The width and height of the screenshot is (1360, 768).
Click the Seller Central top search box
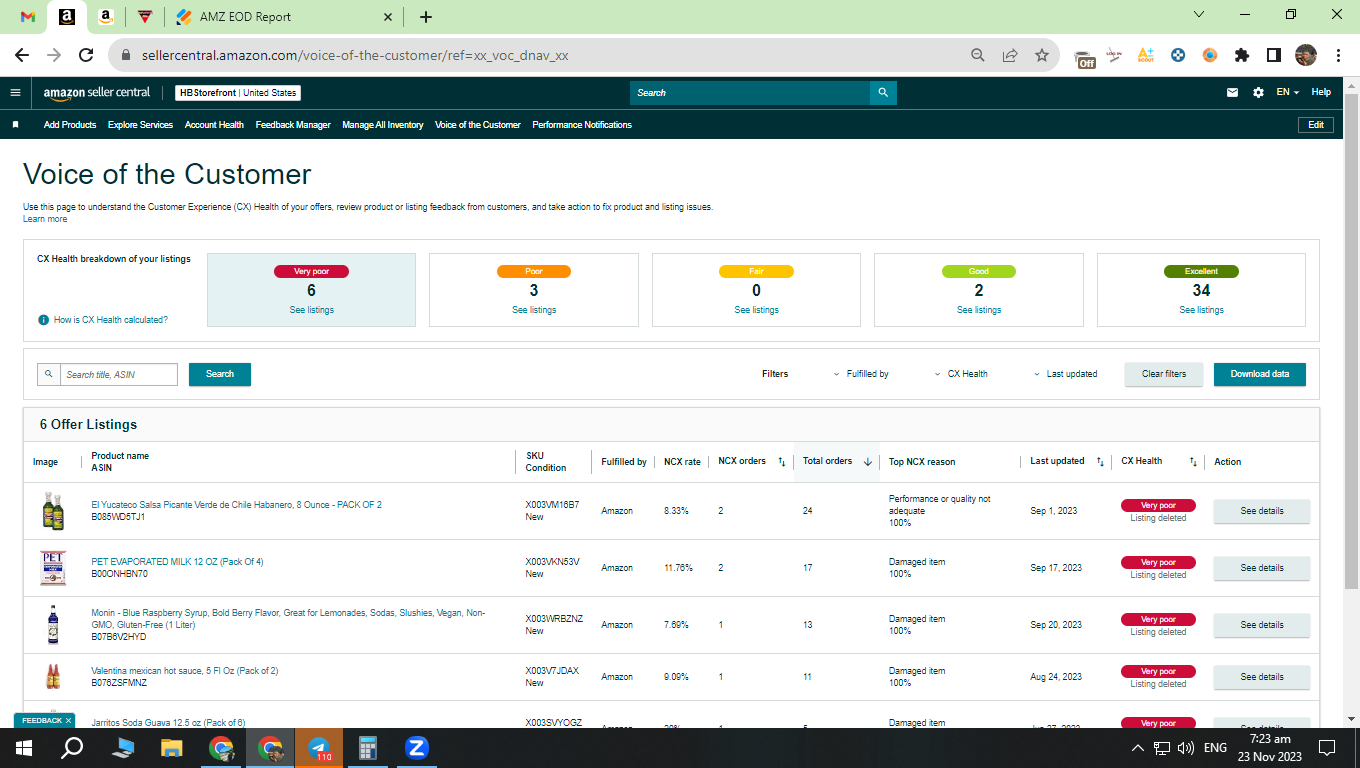click(x=750, y=93)
